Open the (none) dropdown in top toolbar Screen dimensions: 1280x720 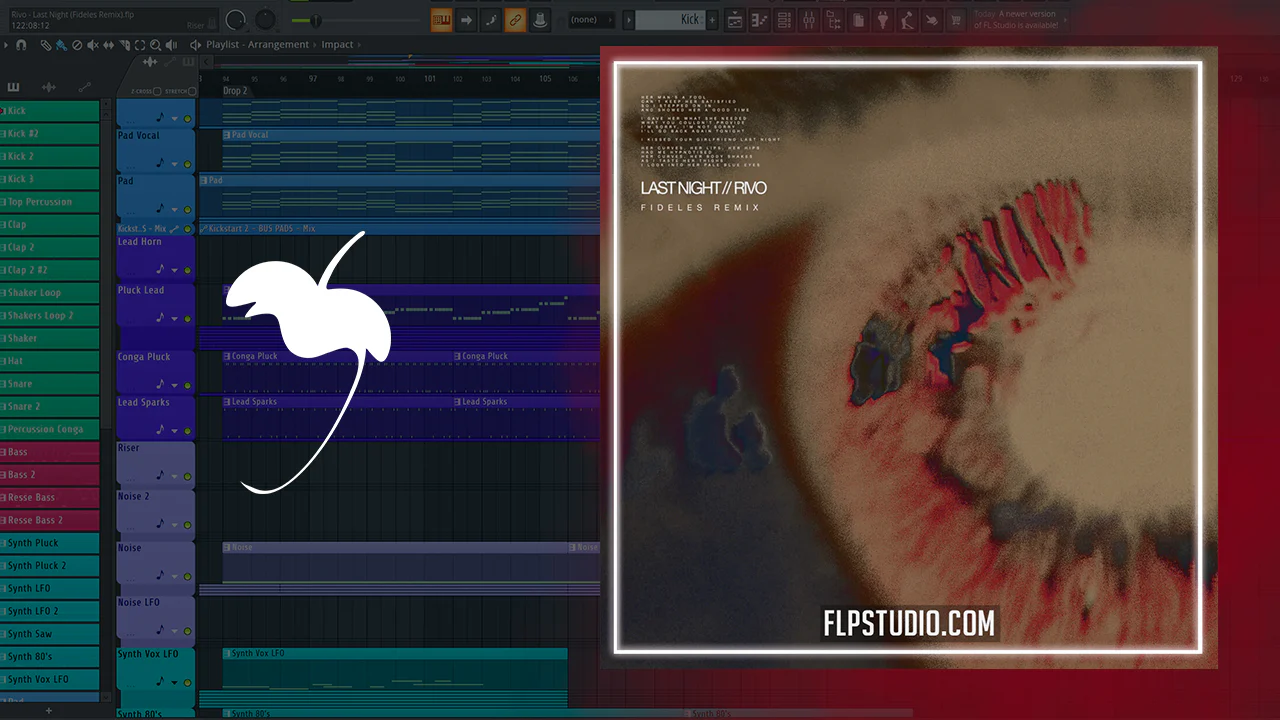[x=590, y=19]
